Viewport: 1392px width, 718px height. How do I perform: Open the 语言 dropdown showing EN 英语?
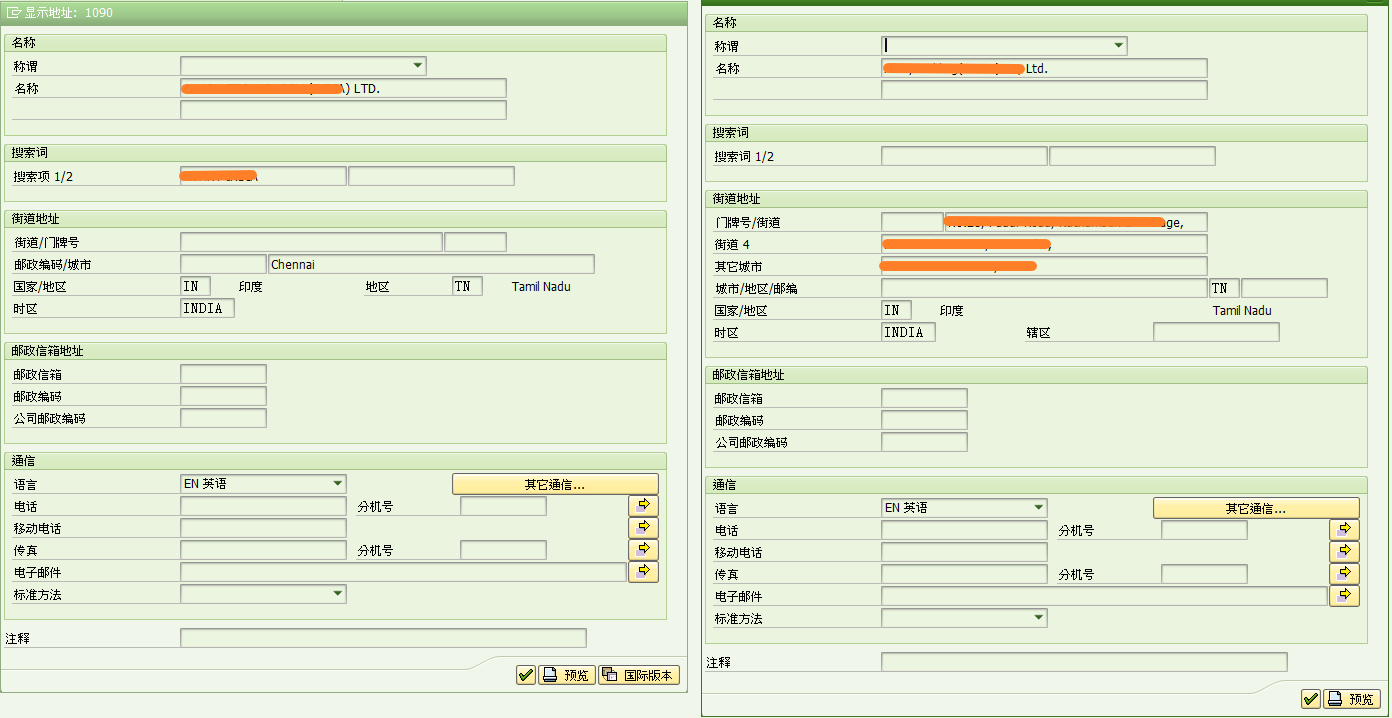click(x=339, y=483)
